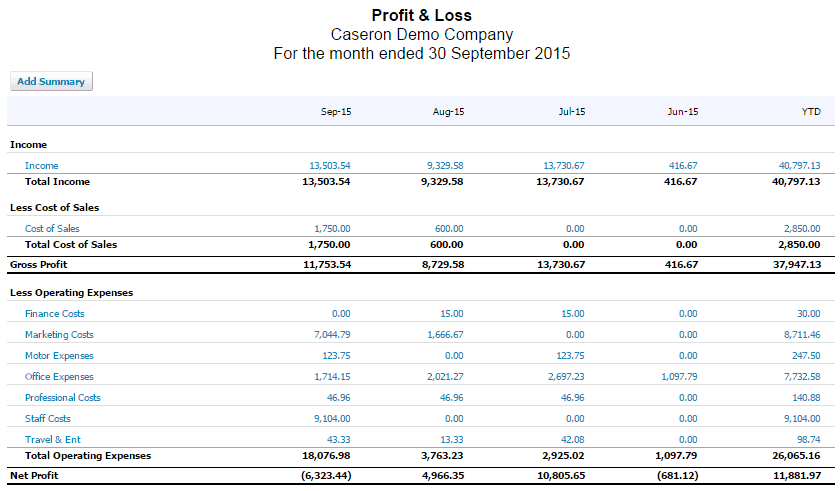Click Aug-15 Cost of Sales value 600.00
The width and height of the screenshot is (840, 491).
coord(449,229)
